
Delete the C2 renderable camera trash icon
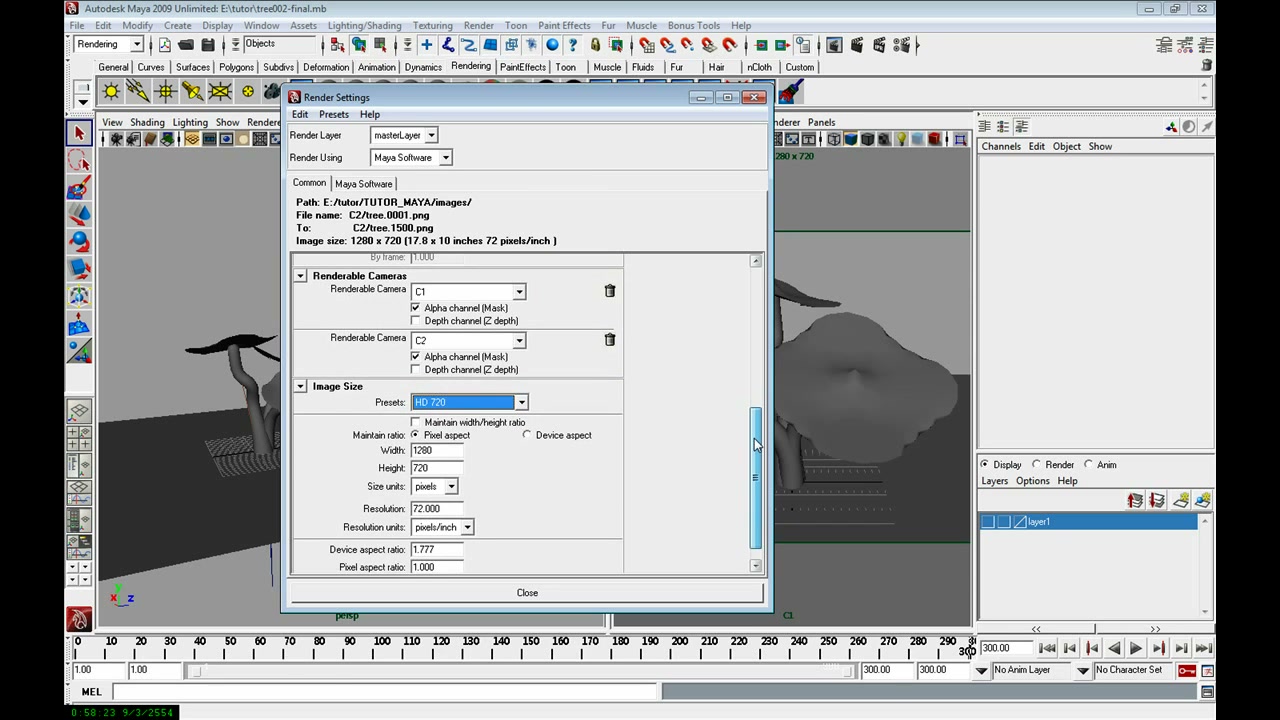610,340
